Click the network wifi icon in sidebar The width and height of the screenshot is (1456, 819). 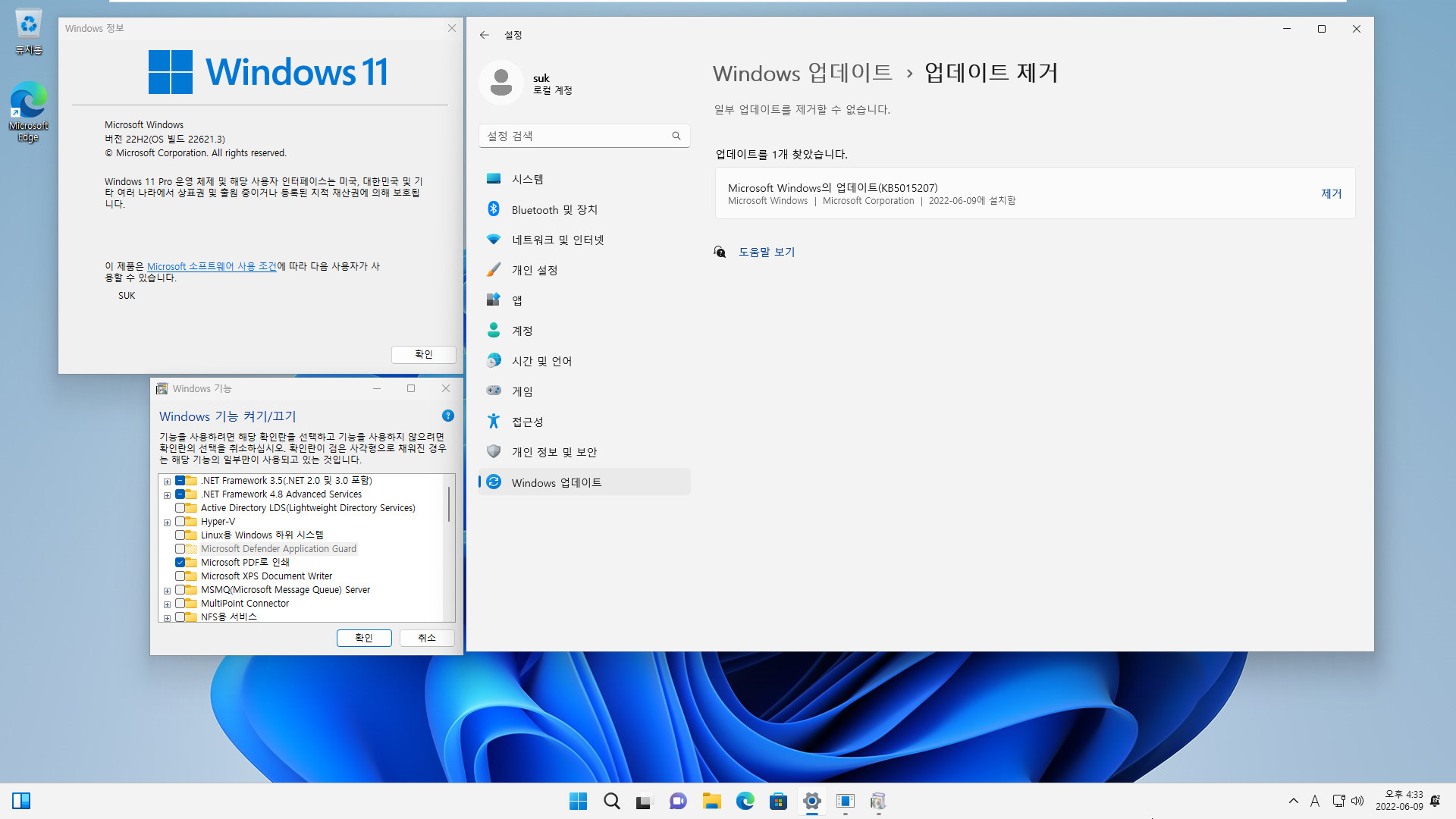494,240
